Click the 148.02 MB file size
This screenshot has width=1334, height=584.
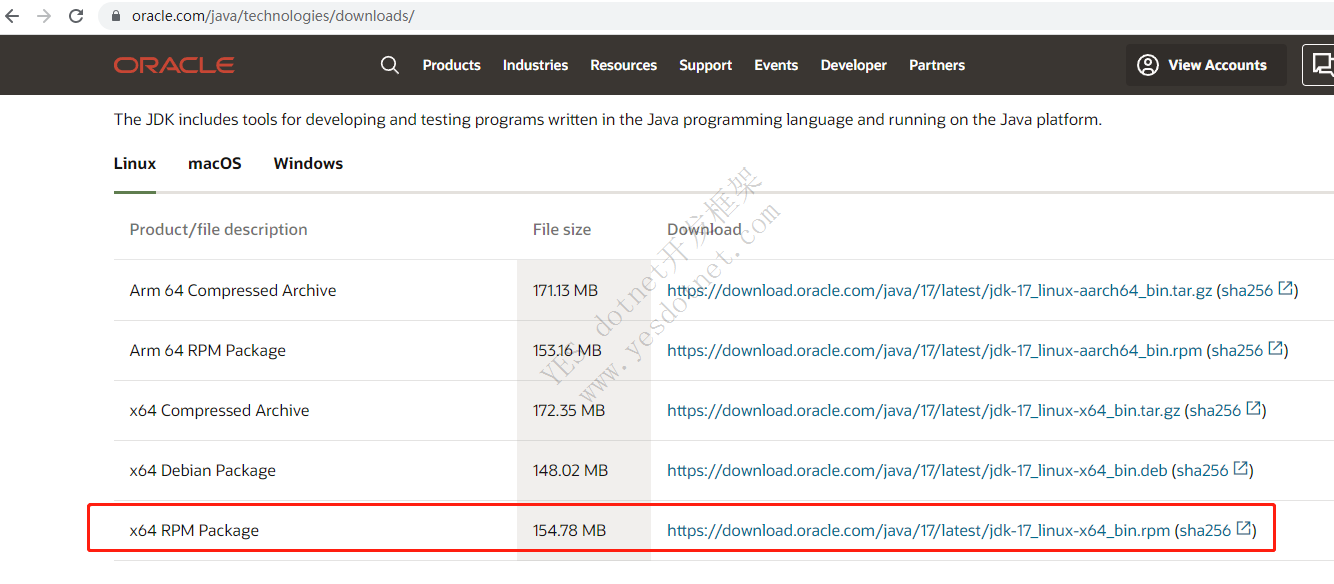point(570,471)
